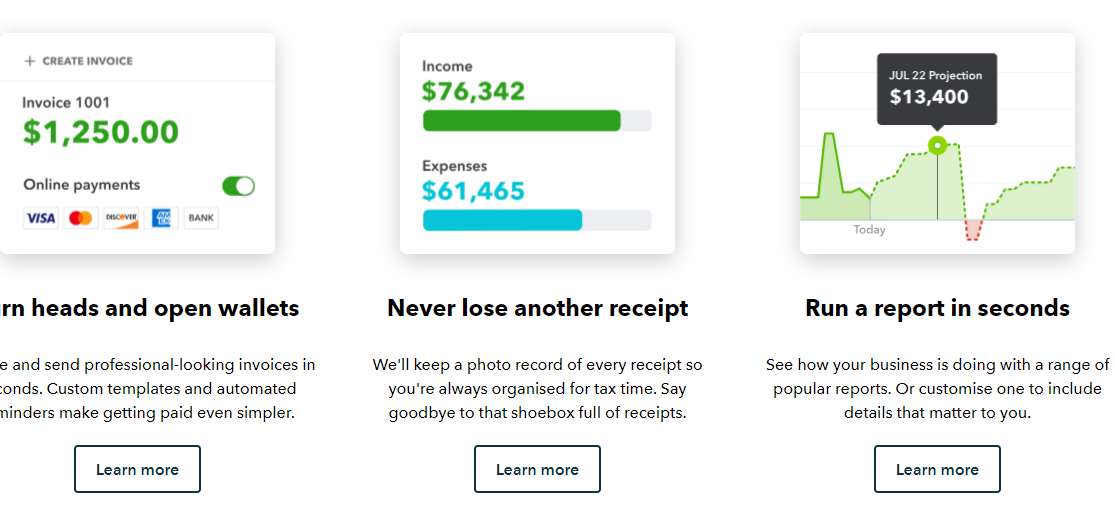Click the $1,250.00 invoice amount
Image resolution: width=1115 pixels, height=508 pixels.
(x=101, y=132)
